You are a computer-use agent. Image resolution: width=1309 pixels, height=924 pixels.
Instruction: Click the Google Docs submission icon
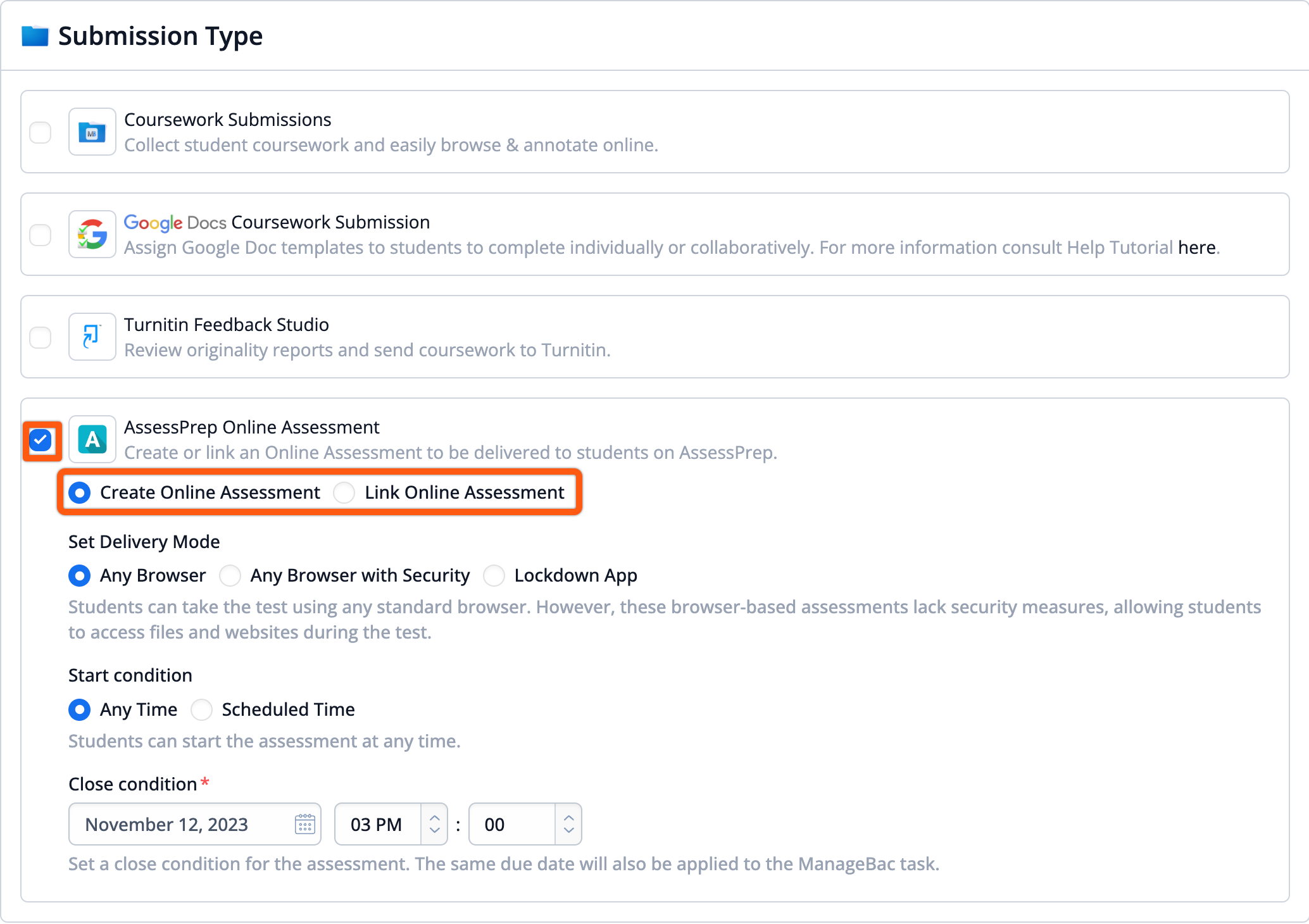coord(92,234)
